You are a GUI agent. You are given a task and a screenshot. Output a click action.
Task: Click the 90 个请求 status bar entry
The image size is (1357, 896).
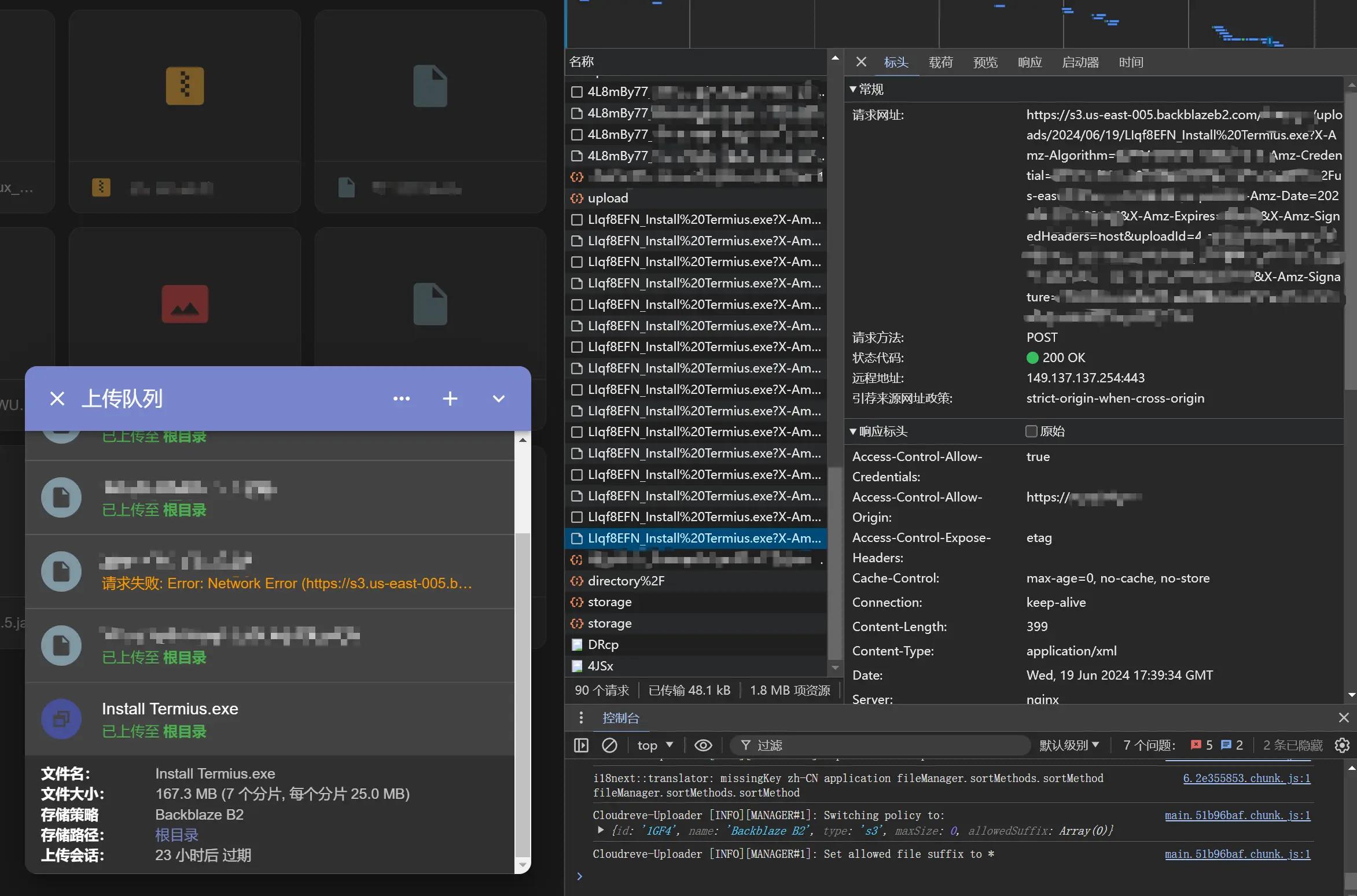[602, 691]
